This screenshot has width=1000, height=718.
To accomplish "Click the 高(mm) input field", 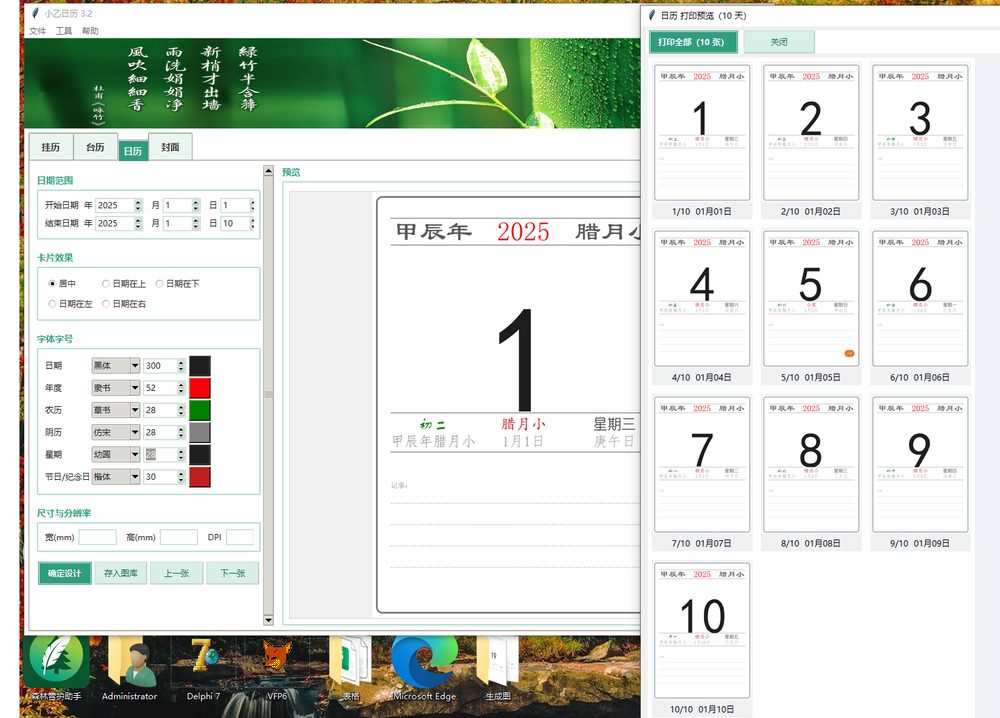I will (x=179, y=537).
